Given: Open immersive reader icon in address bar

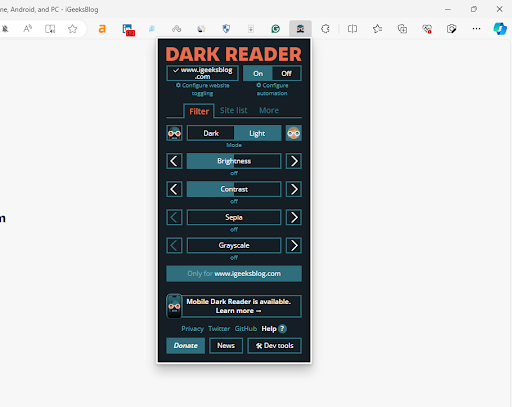Looking at the screenshot, I should click(50, 29).
